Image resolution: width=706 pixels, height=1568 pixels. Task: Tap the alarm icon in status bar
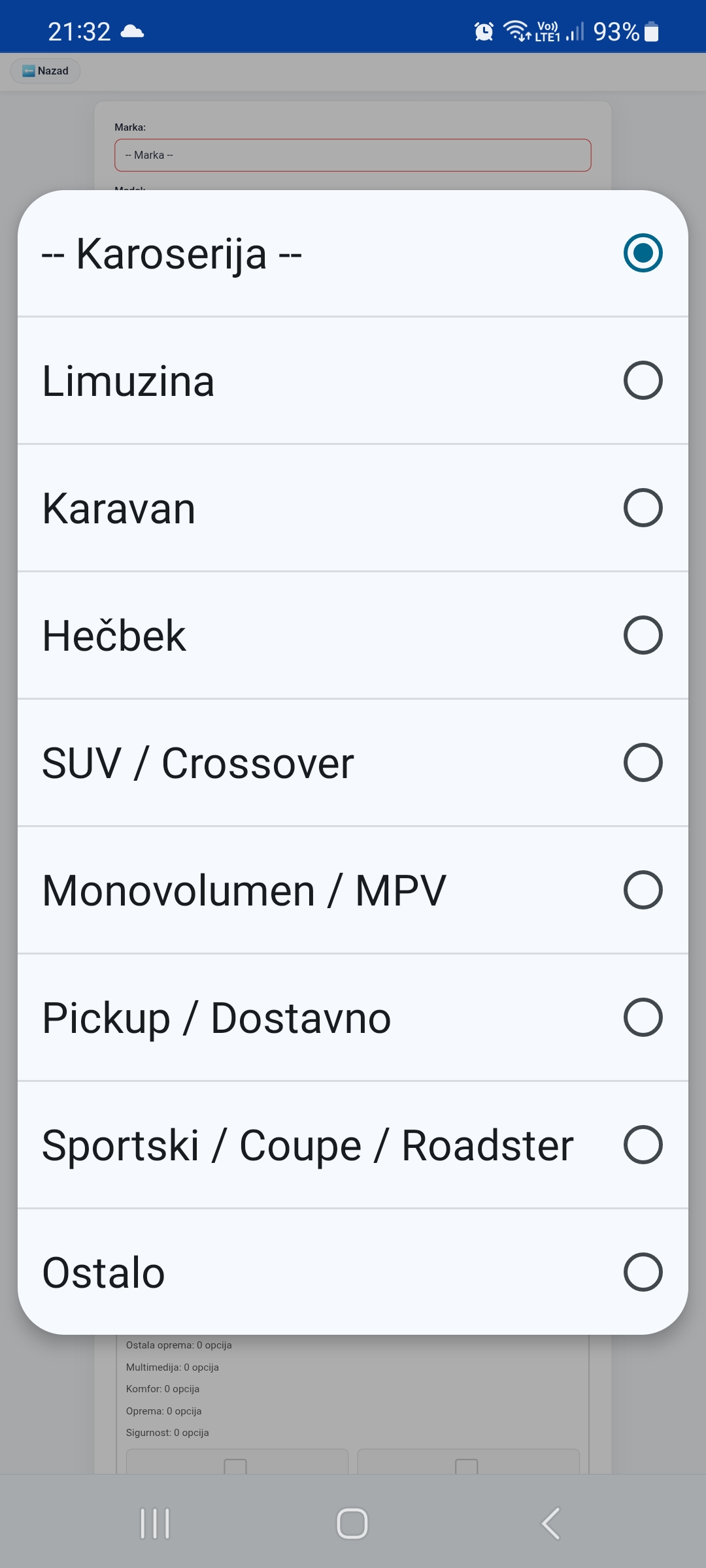484,31
